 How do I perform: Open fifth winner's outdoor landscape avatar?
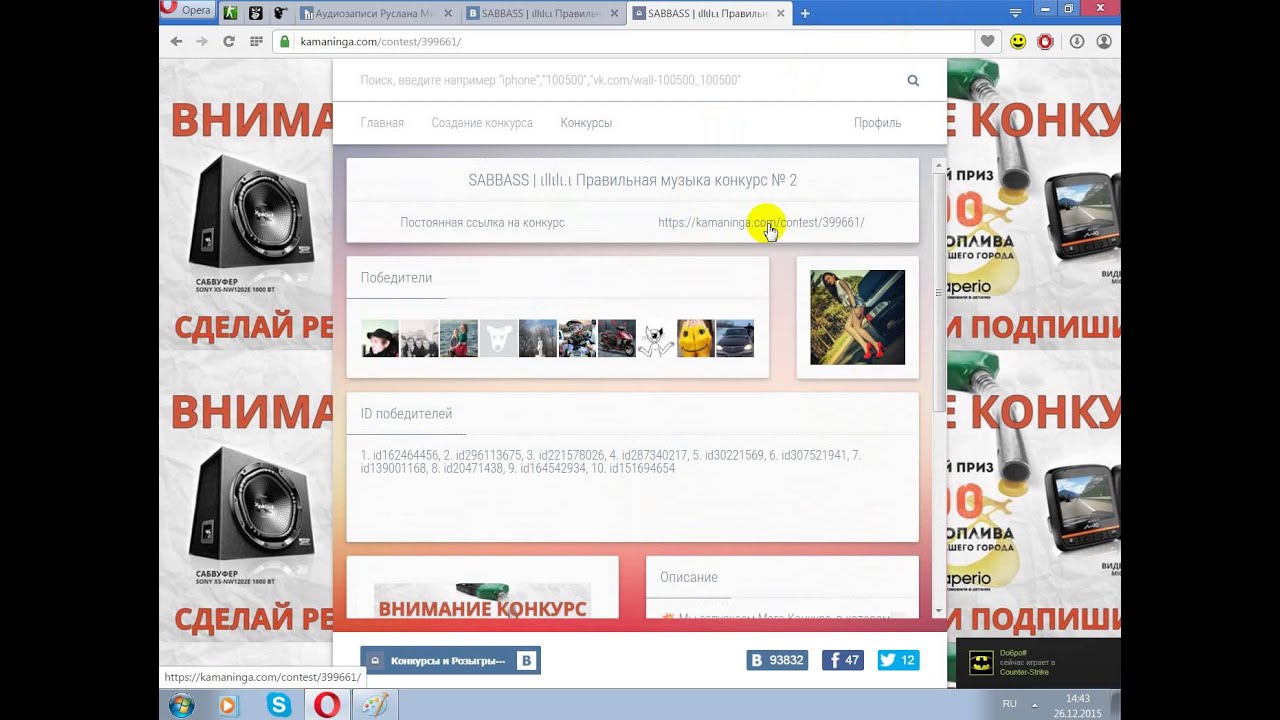pos(538,338)
